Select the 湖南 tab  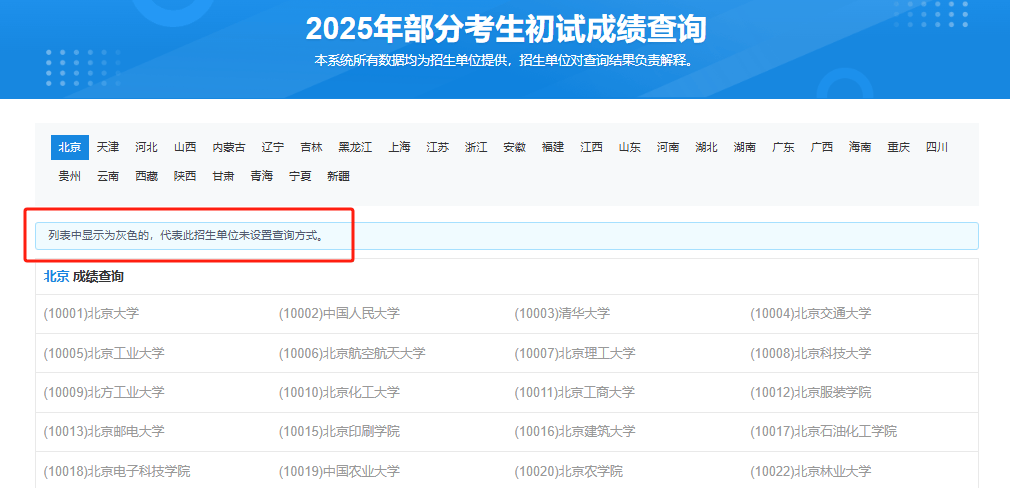point(745,147)
